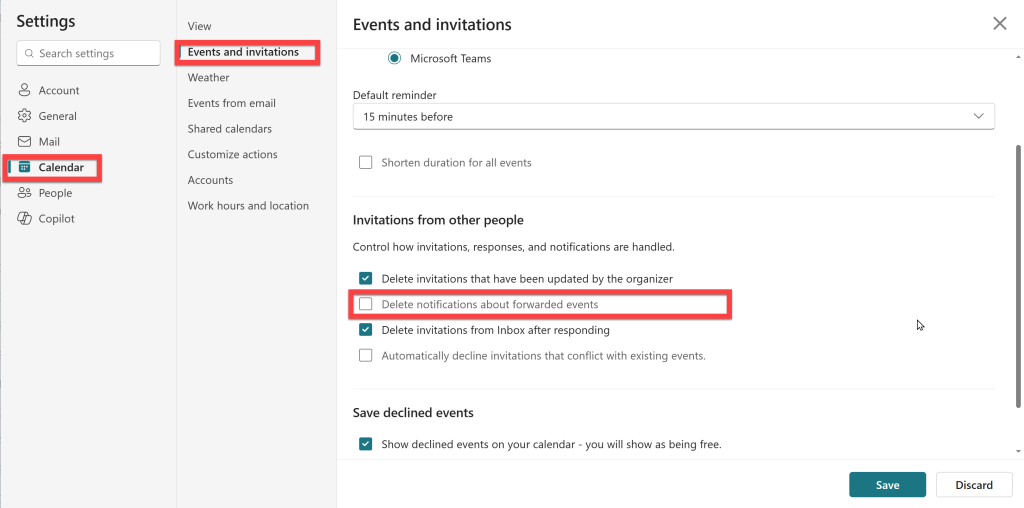Click the scrollbar down arrow
Viewport: 1024px width, 508px height.
point(1019,451)
